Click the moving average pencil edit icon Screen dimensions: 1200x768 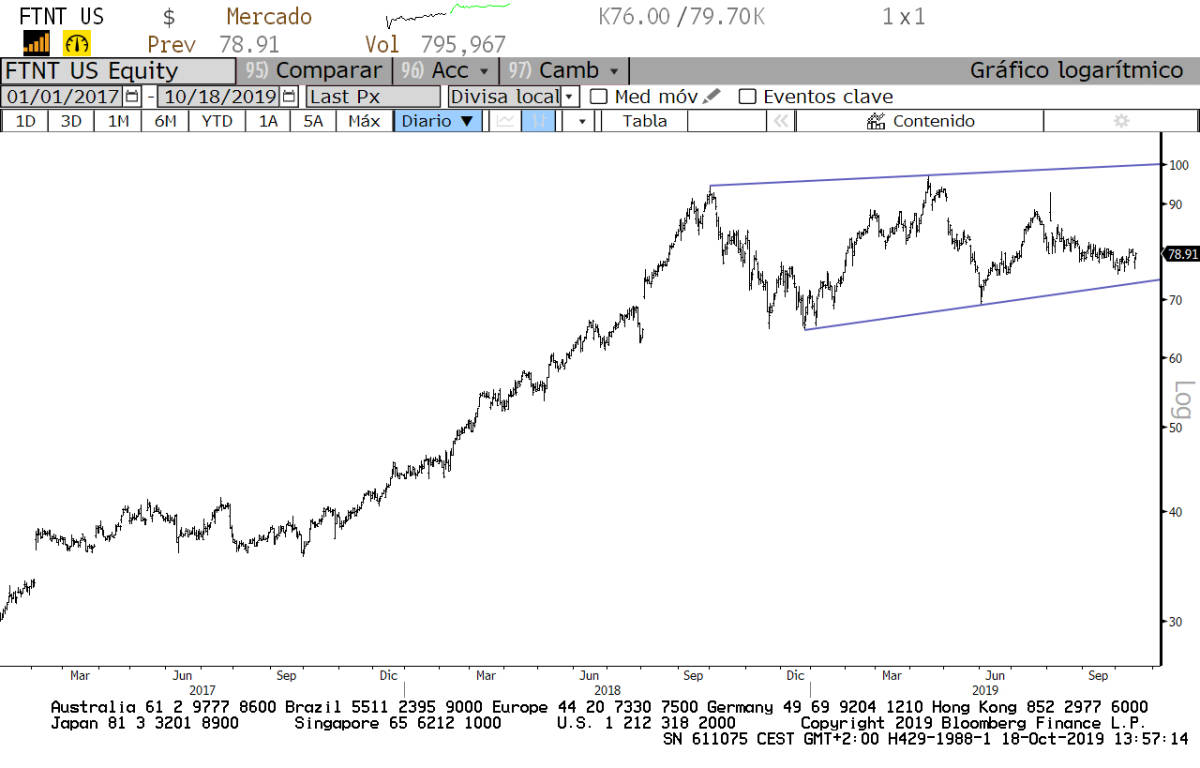711,96
